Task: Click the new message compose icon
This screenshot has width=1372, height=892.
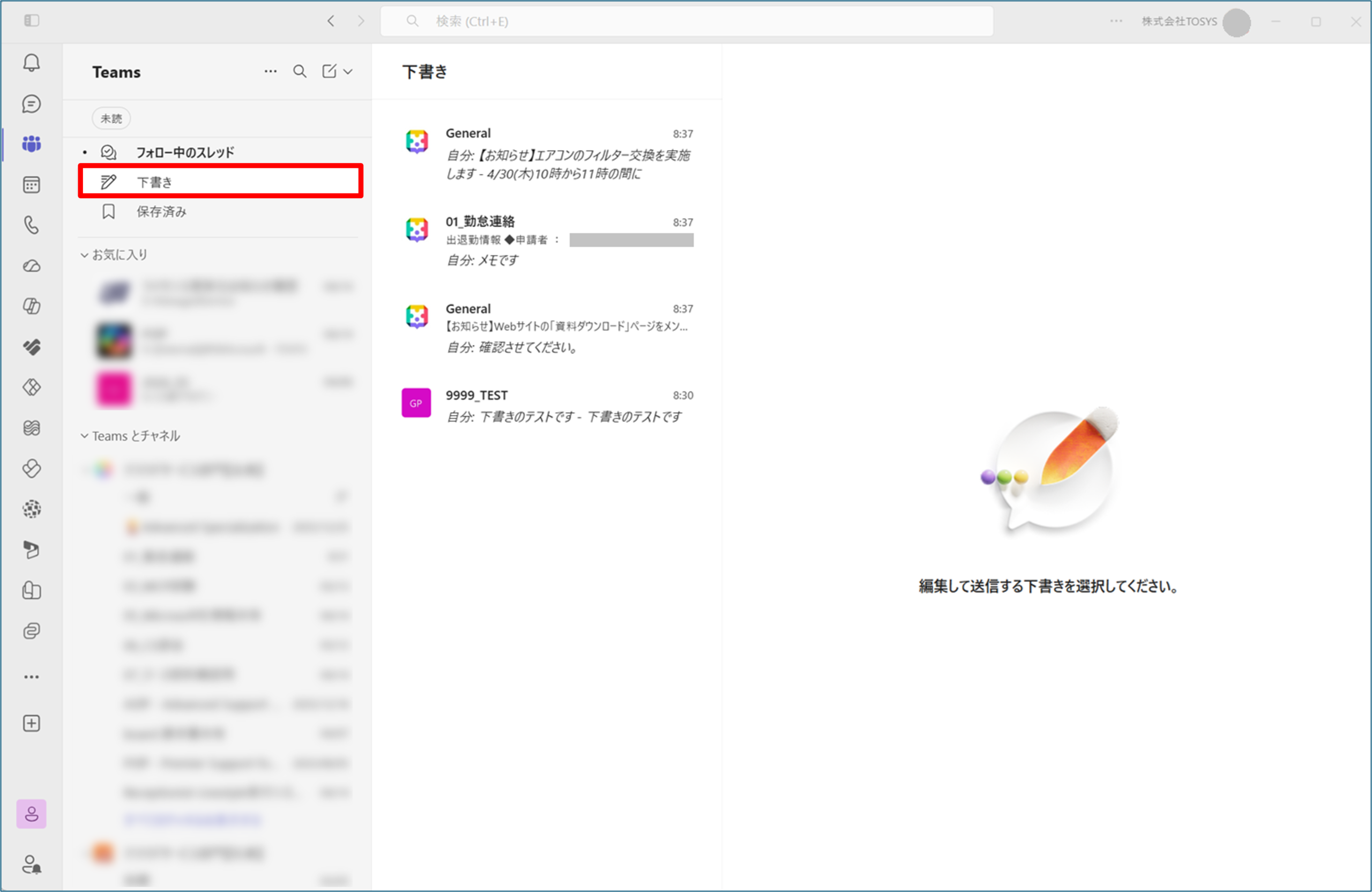Action: [x=329, y=71]
